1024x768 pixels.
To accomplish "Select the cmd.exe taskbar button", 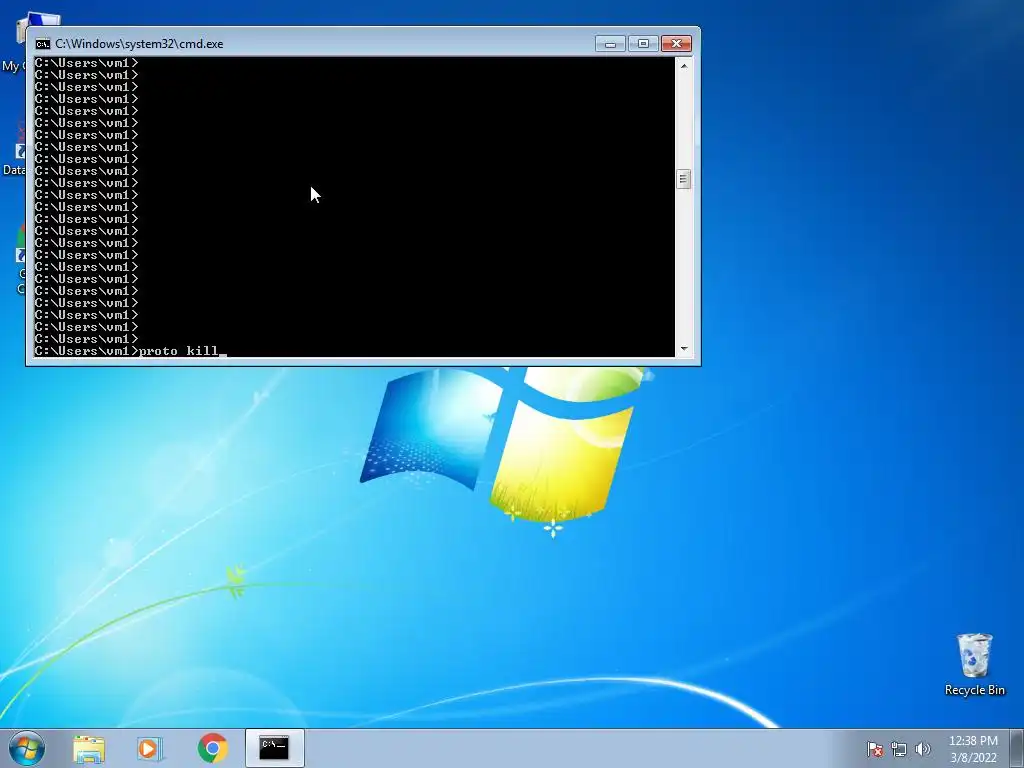I will click(274, 748).
